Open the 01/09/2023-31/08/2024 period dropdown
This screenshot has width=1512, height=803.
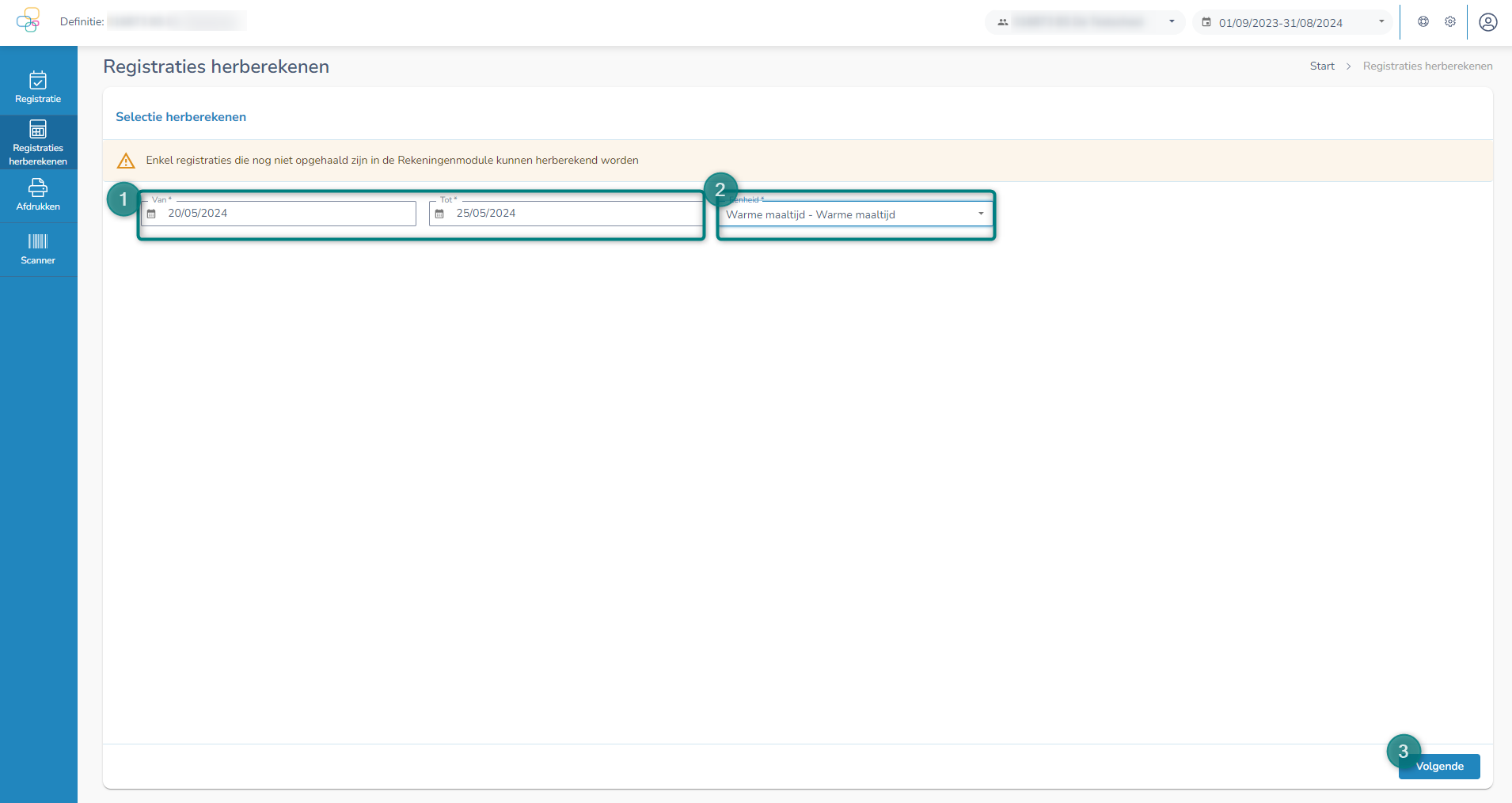pos(1292,22)
